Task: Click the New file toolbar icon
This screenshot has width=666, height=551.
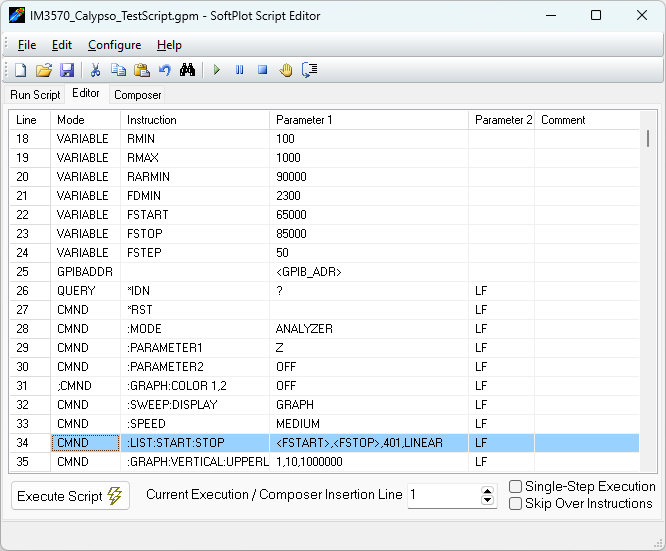Action: tap(20, 70)
